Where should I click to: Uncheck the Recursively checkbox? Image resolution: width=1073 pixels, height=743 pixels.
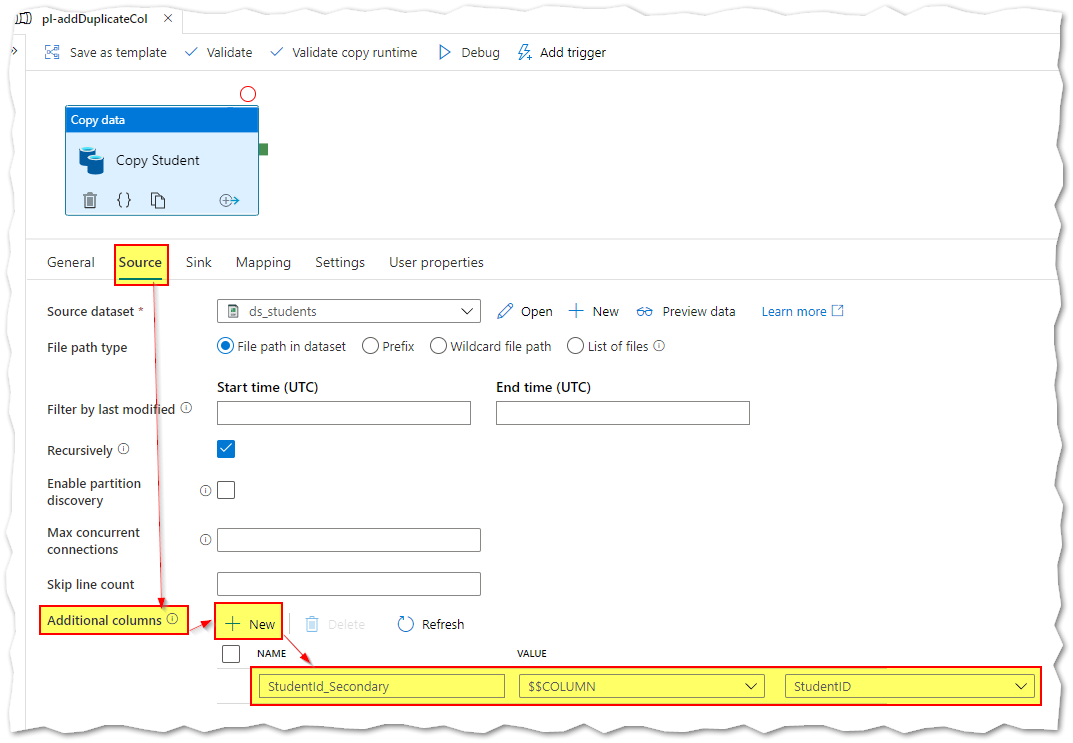(226, 449)
